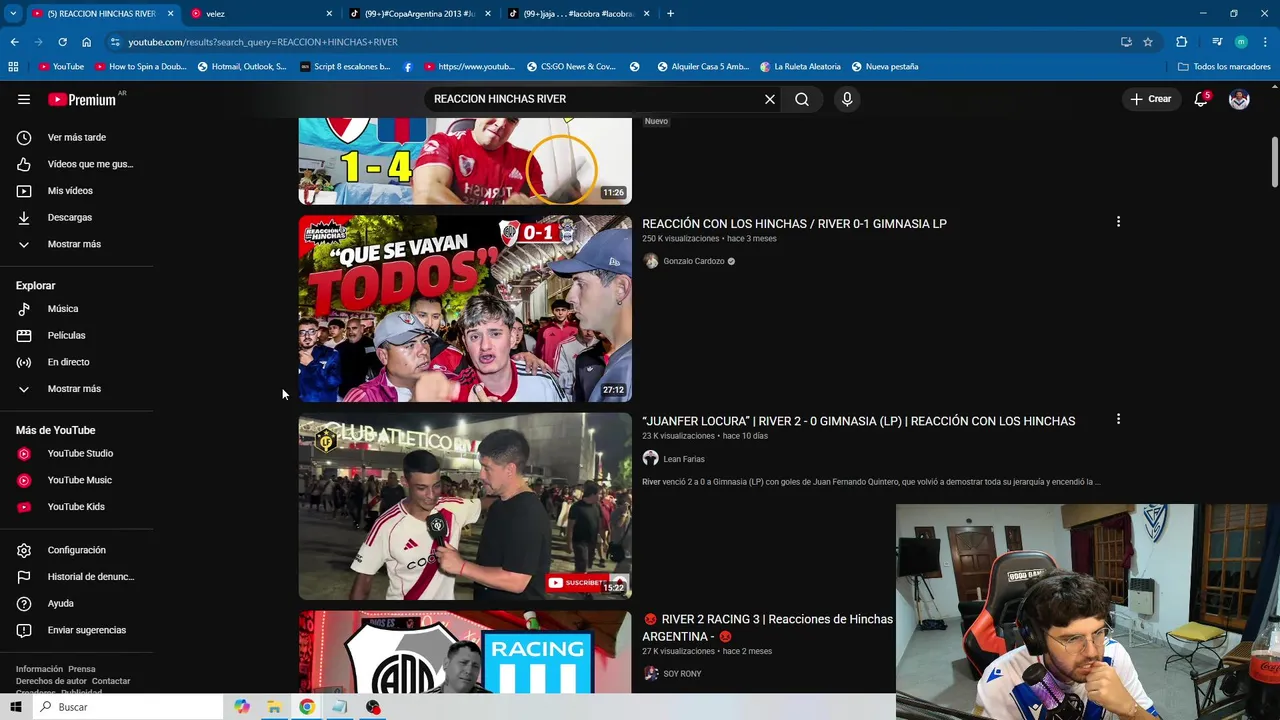Open browser extensions puzzle icon
1280x720 pixels.
coord(1181,42)
